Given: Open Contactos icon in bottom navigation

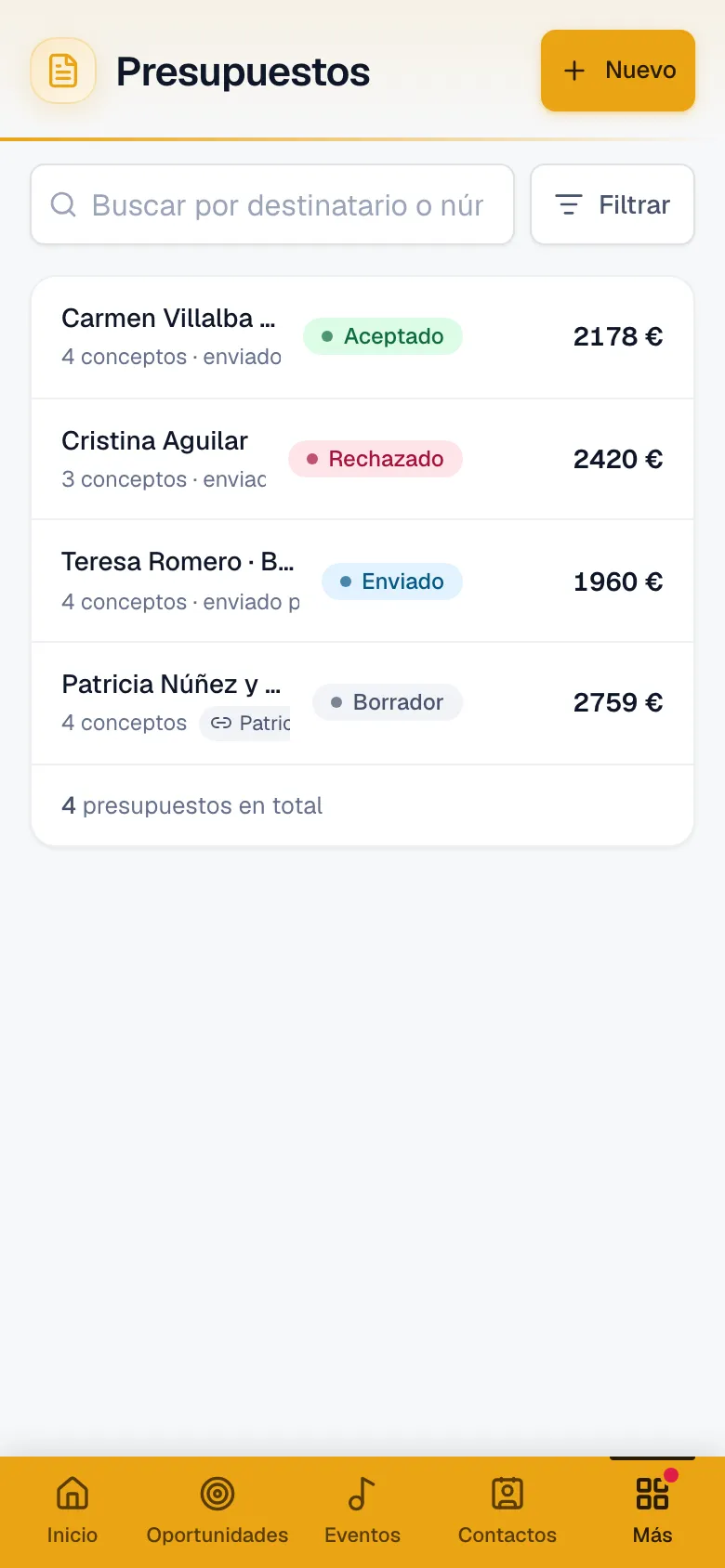Looking at the screenshot, I should coord(507,1494).
